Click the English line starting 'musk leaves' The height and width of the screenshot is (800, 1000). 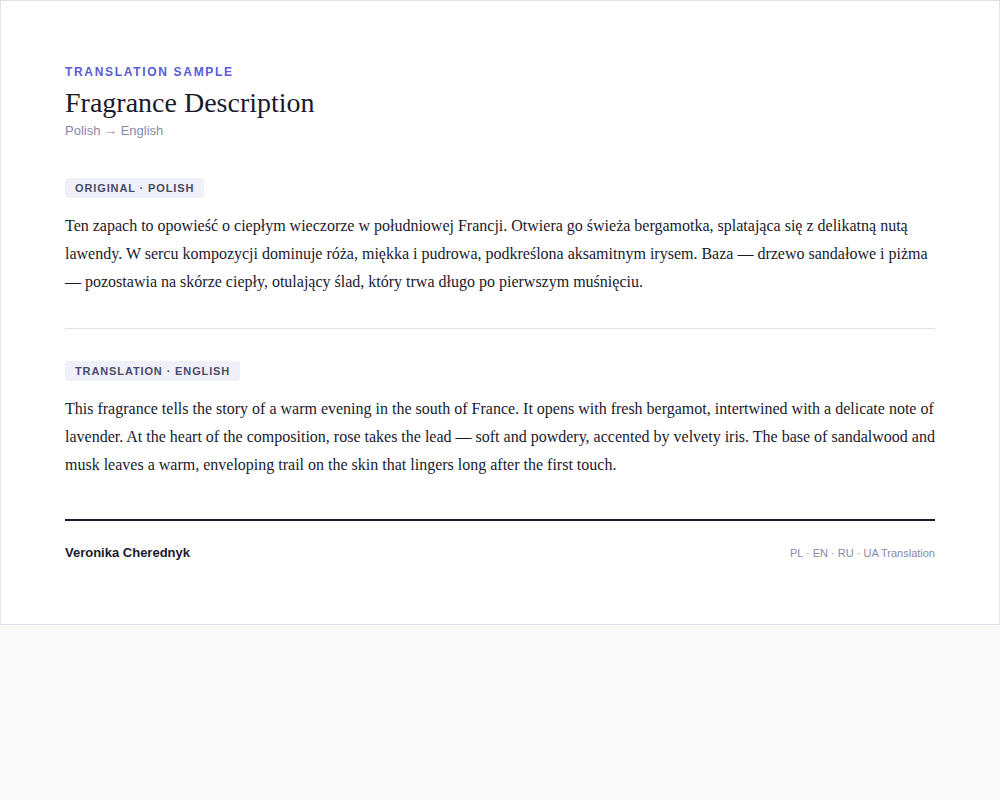(341, 465)
